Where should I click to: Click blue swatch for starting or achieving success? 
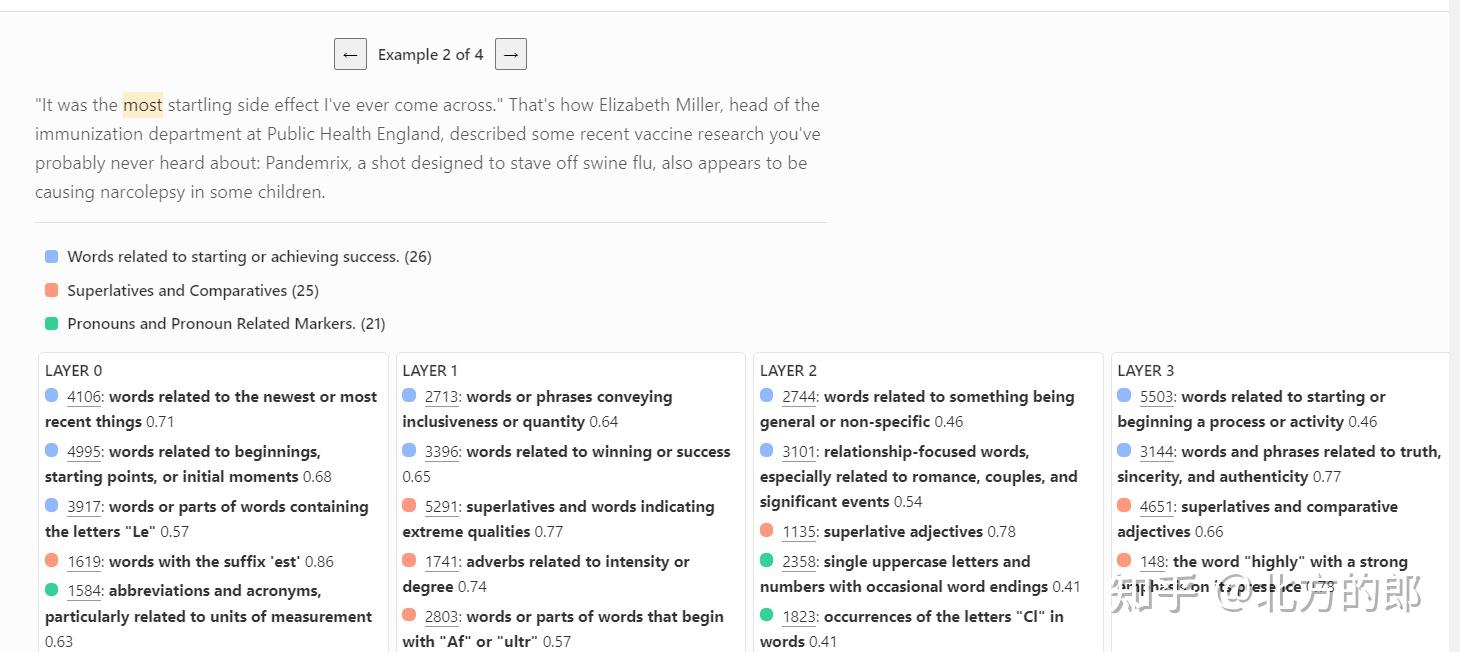pyautogui.click(x=52, y=257)
